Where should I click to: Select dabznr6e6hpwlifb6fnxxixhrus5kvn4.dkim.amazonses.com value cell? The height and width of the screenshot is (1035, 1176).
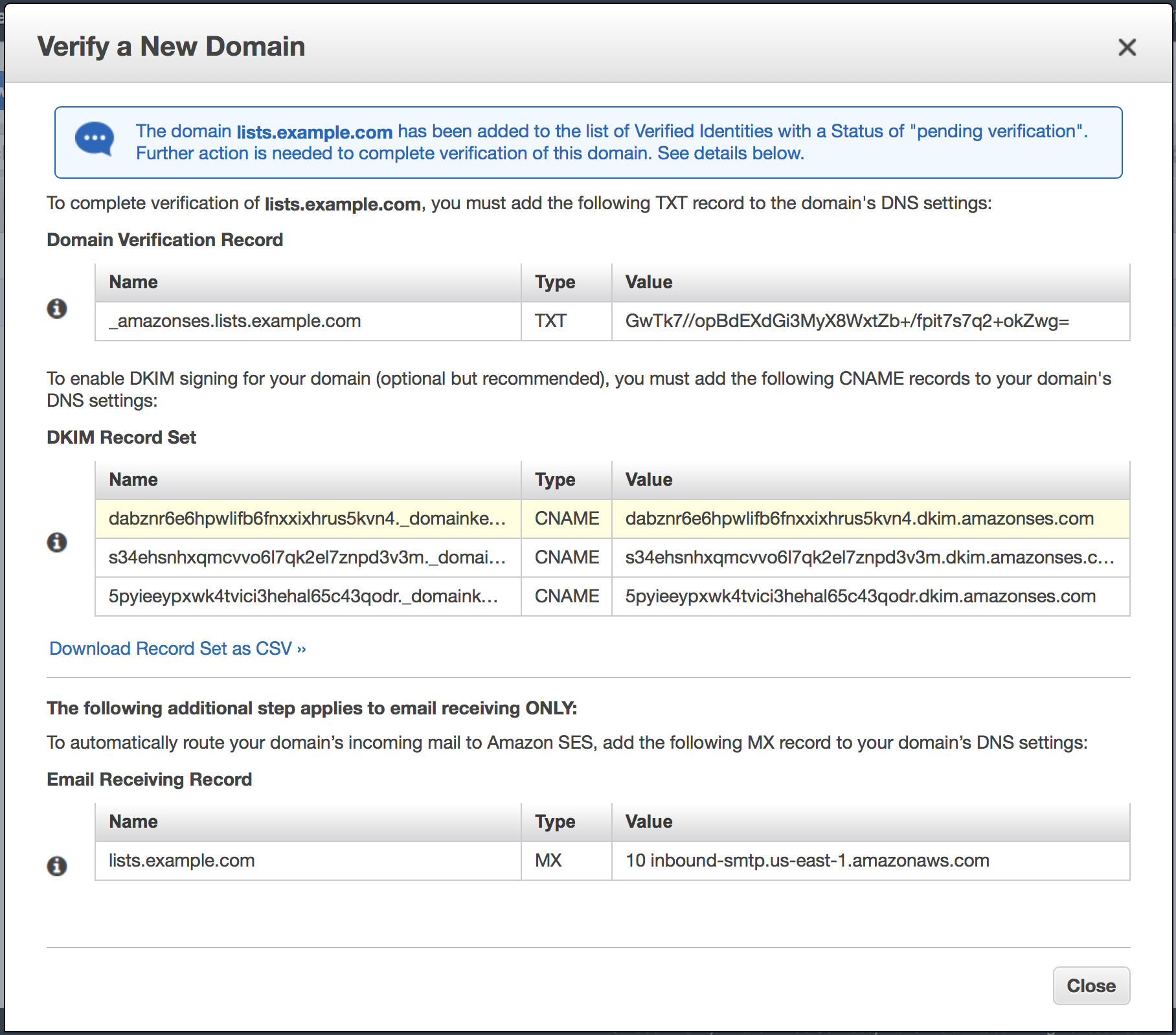[871, 519]
